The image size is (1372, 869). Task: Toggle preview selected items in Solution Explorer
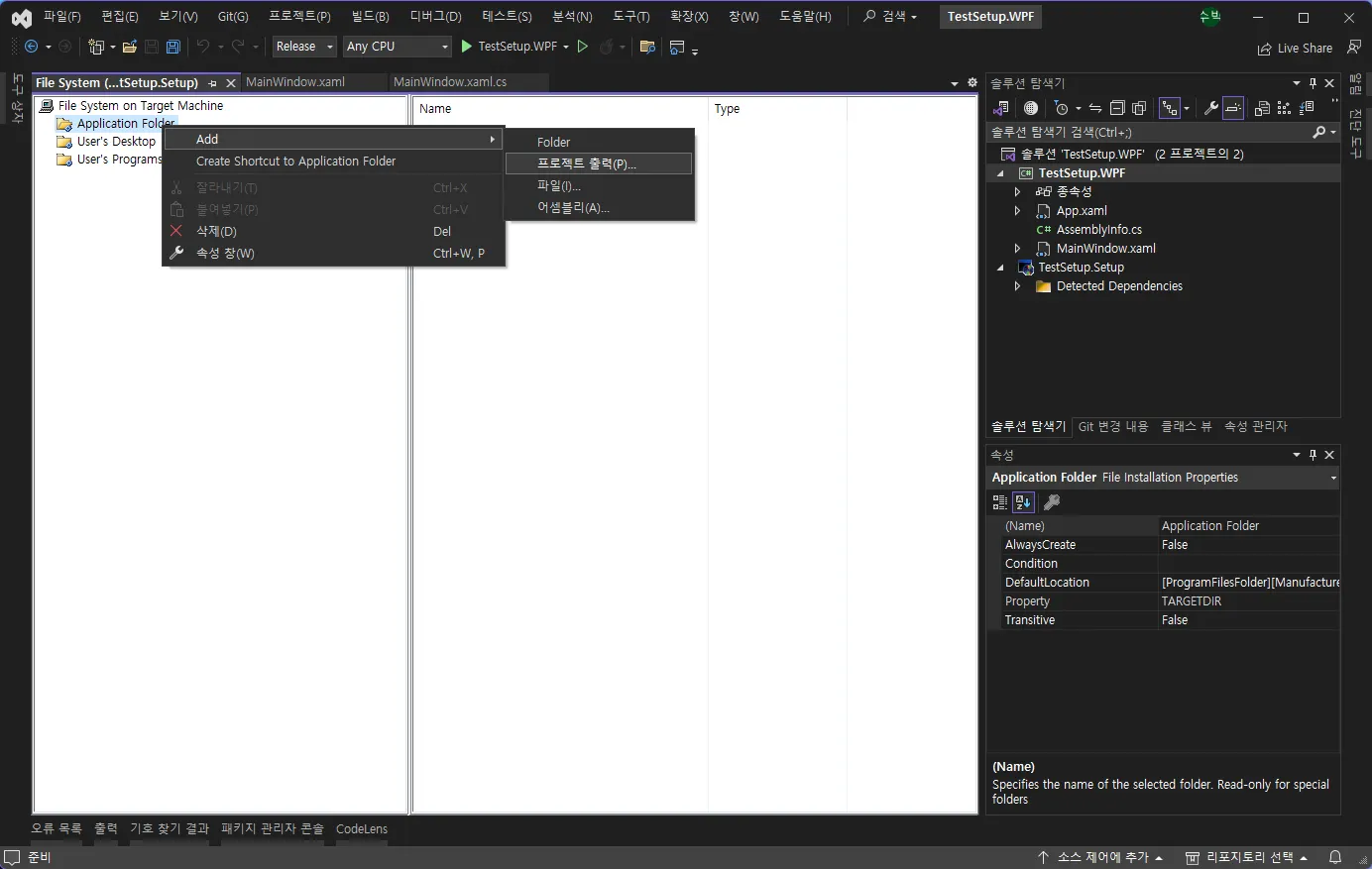(x=1232, y=108)
